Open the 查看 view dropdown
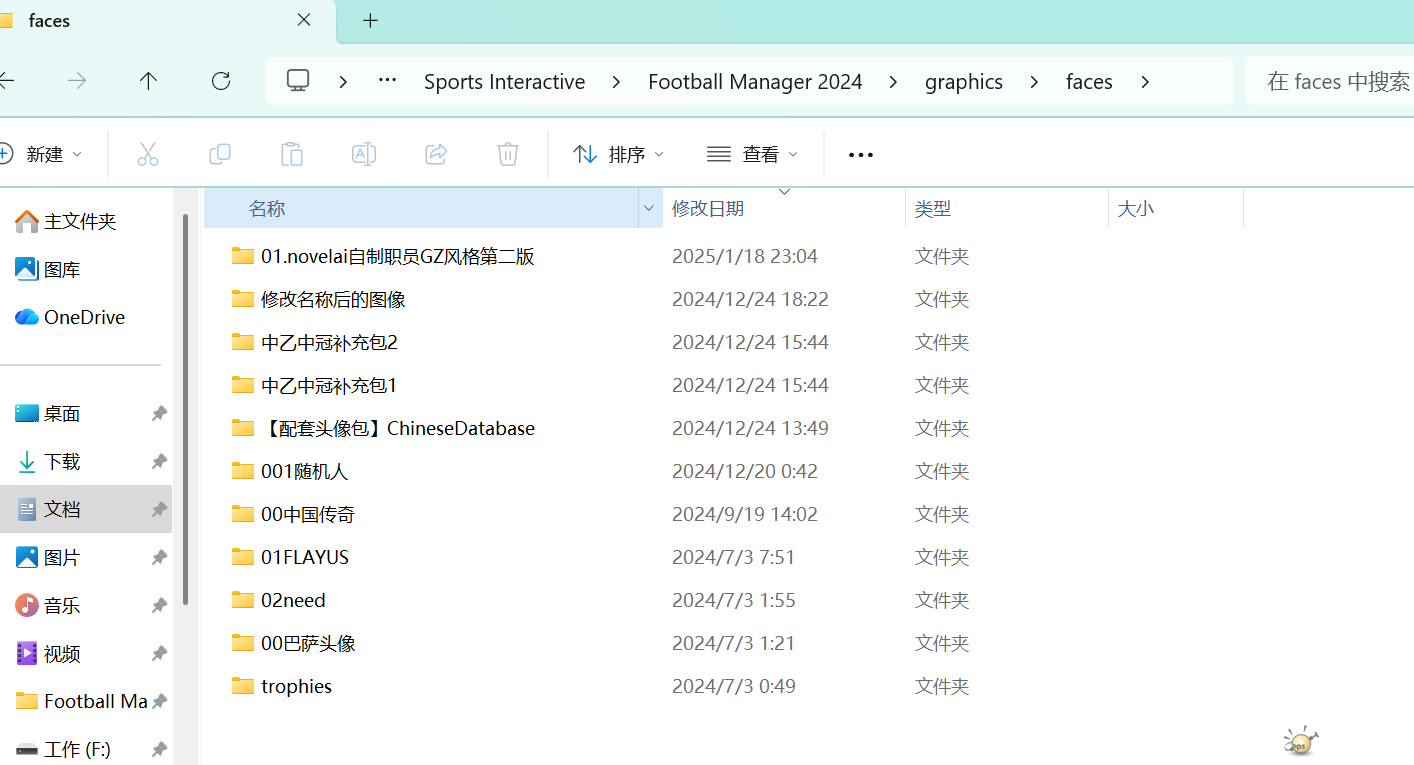 (752, 154)
